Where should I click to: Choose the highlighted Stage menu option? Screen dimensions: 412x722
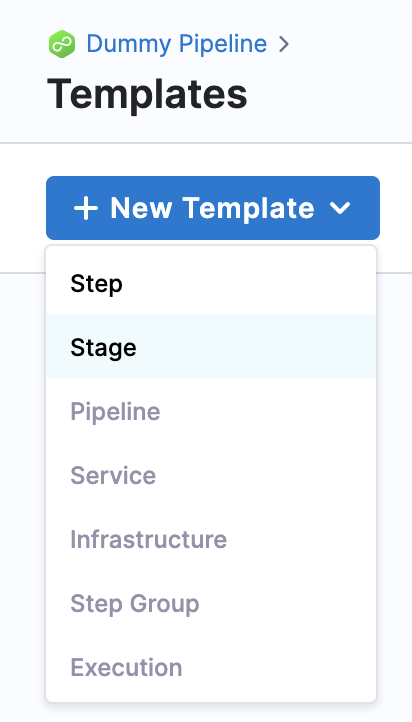point(211,346)
